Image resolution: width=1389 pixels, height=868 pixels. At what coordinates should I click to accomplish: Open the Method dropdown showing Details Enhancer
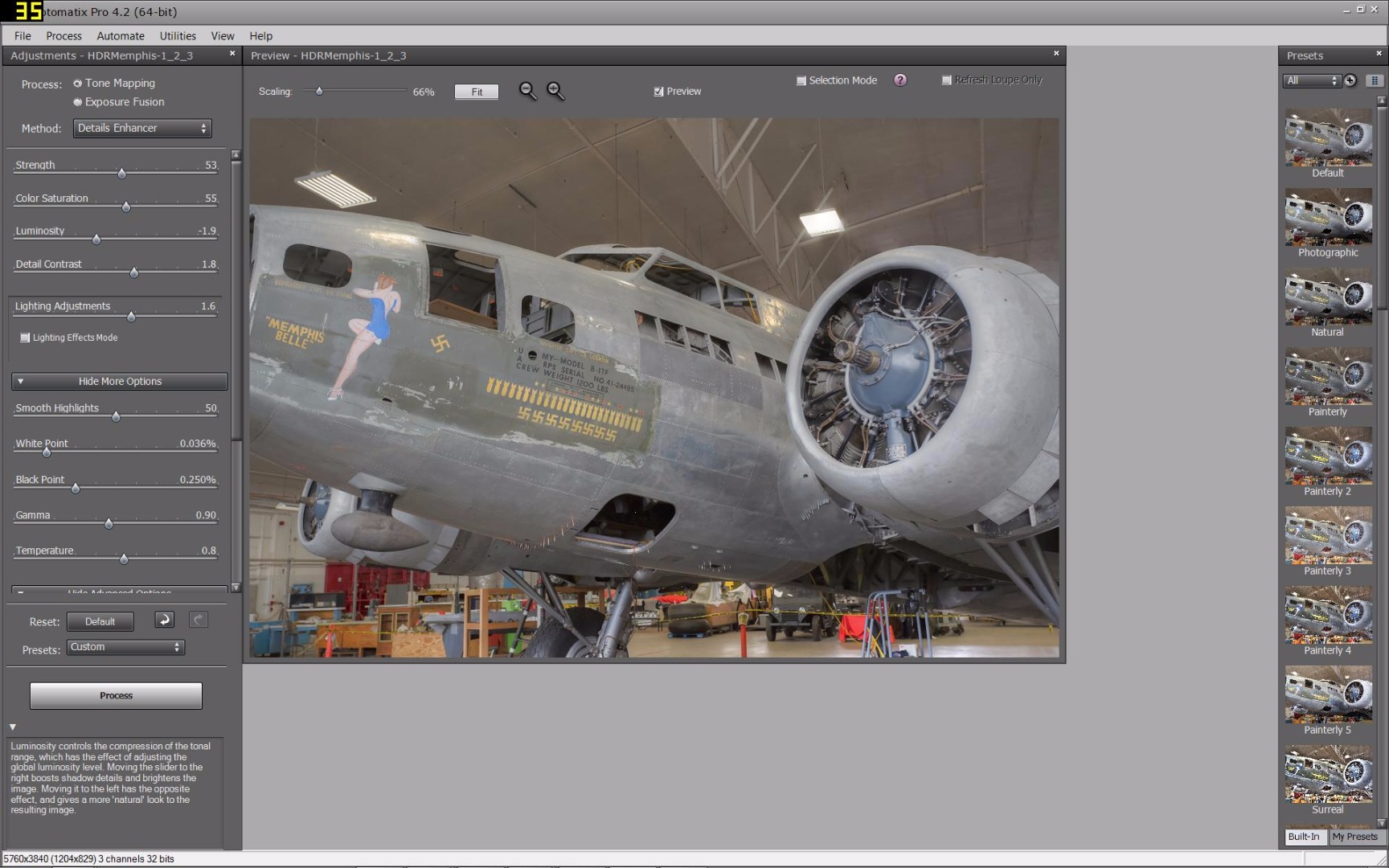click(x=142, y=128)
